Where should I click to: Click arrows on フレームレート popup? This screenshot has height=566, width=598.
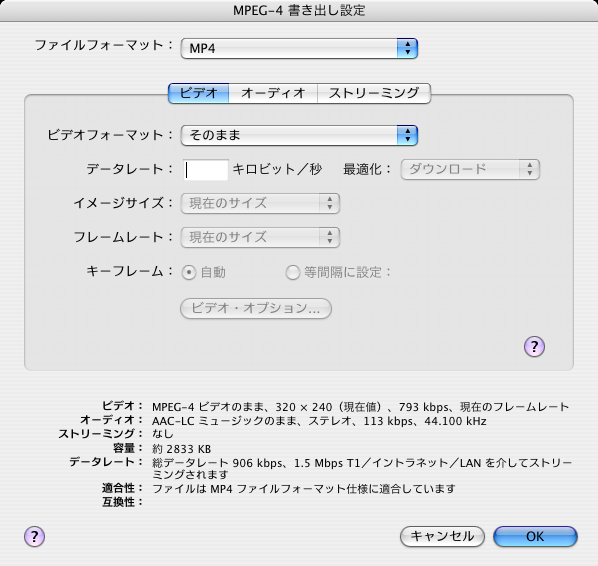click(x=330, y=237)
